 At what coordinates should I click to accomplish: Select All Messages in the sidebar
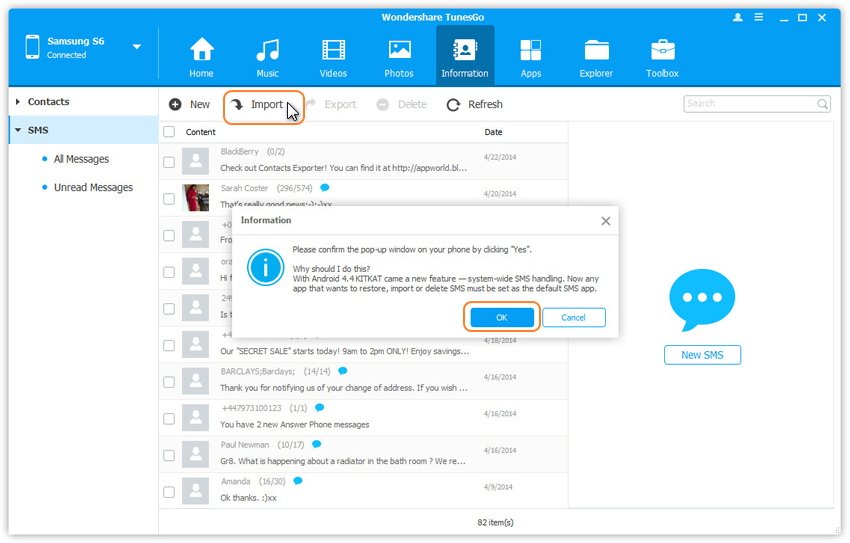click(81, 159)
